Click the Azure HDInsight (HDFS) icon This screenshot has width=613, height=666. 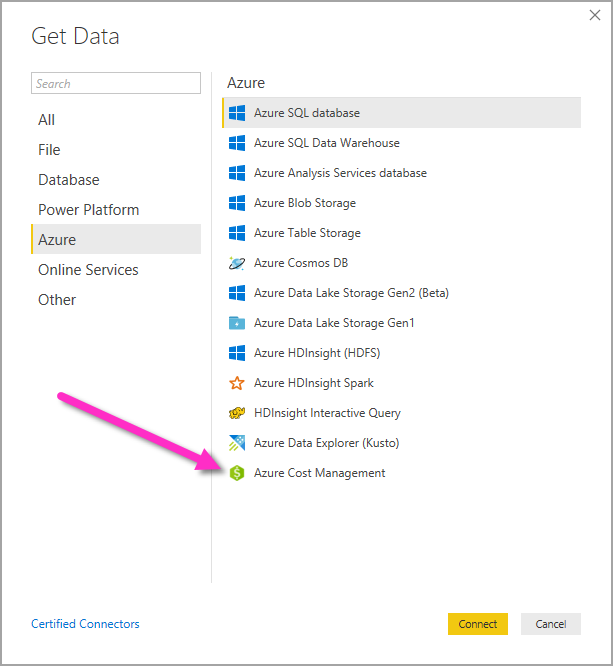(237, 353)
